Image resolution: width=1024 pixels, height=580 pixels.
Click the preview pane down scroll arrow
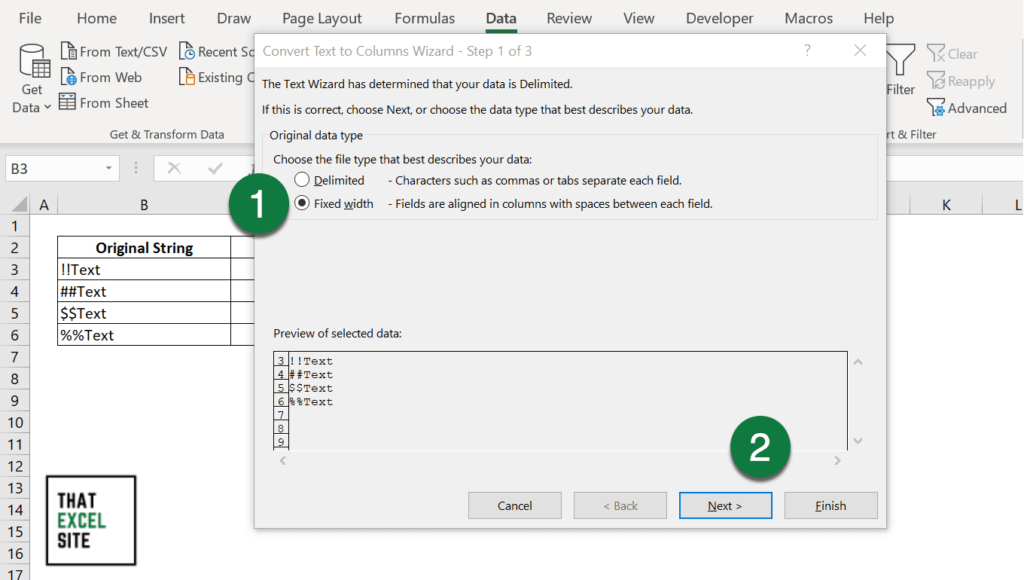858,440
